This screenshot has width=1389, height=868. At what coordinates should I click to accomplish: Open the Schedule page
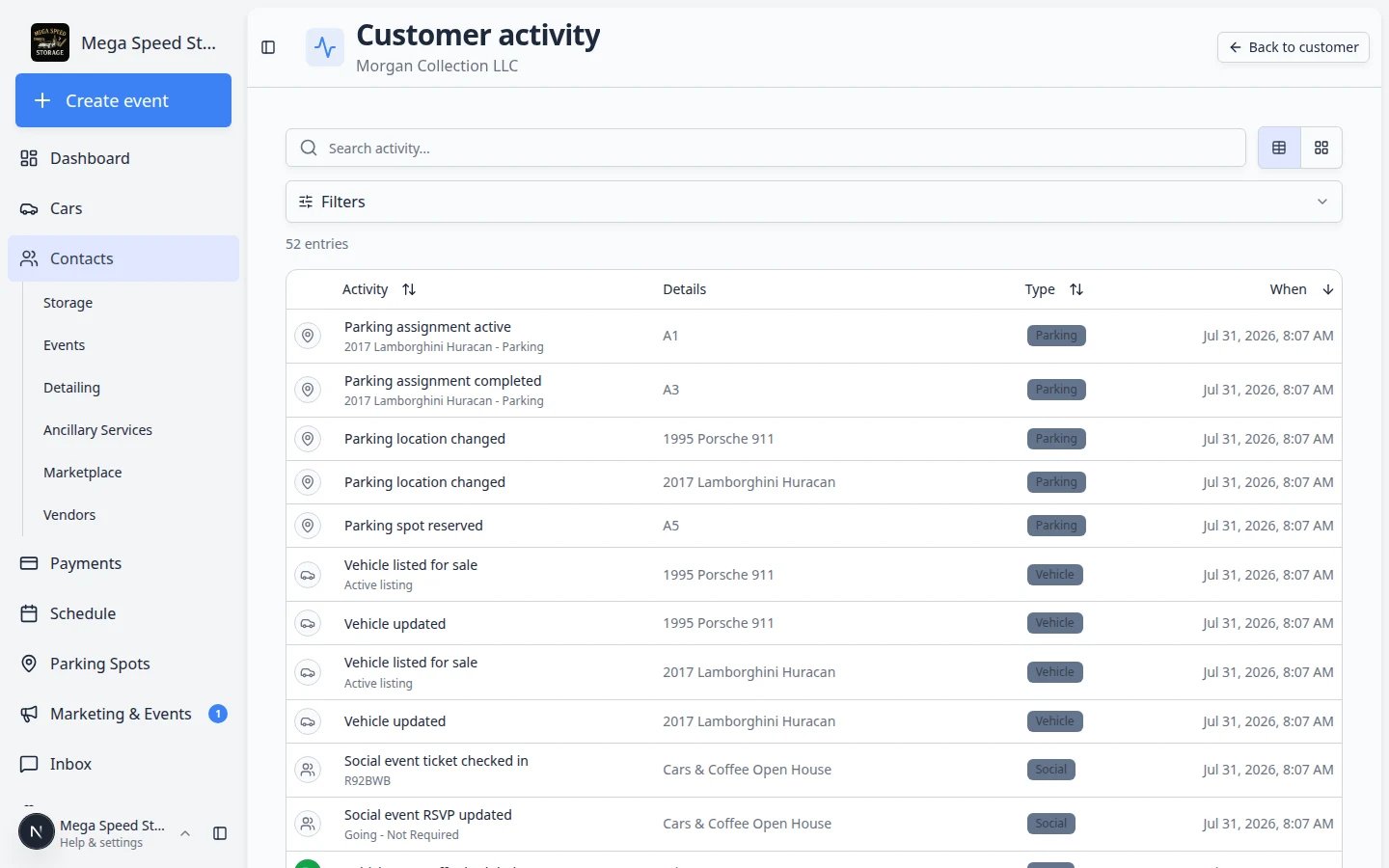[x=123, y=613]
